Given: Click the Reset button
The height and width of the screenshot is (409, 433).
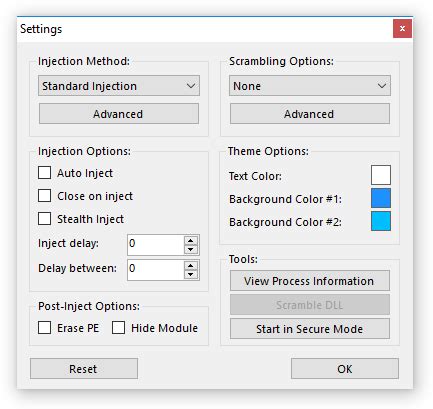Looking at the screenshot, I should [84, 369].
